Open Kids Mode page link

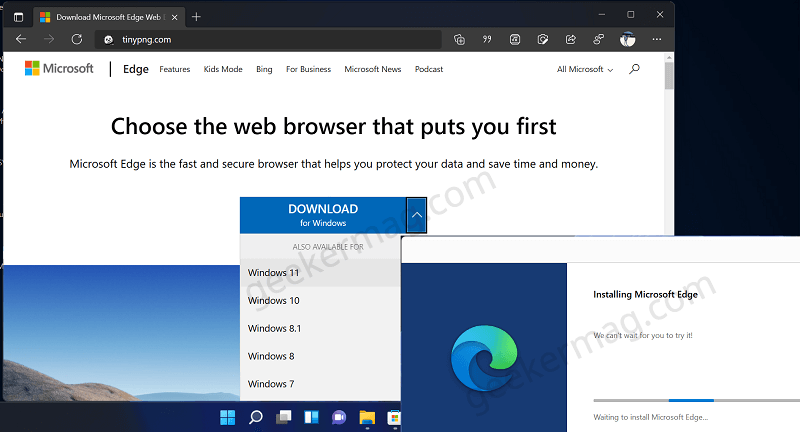click(x=223, y=69)
